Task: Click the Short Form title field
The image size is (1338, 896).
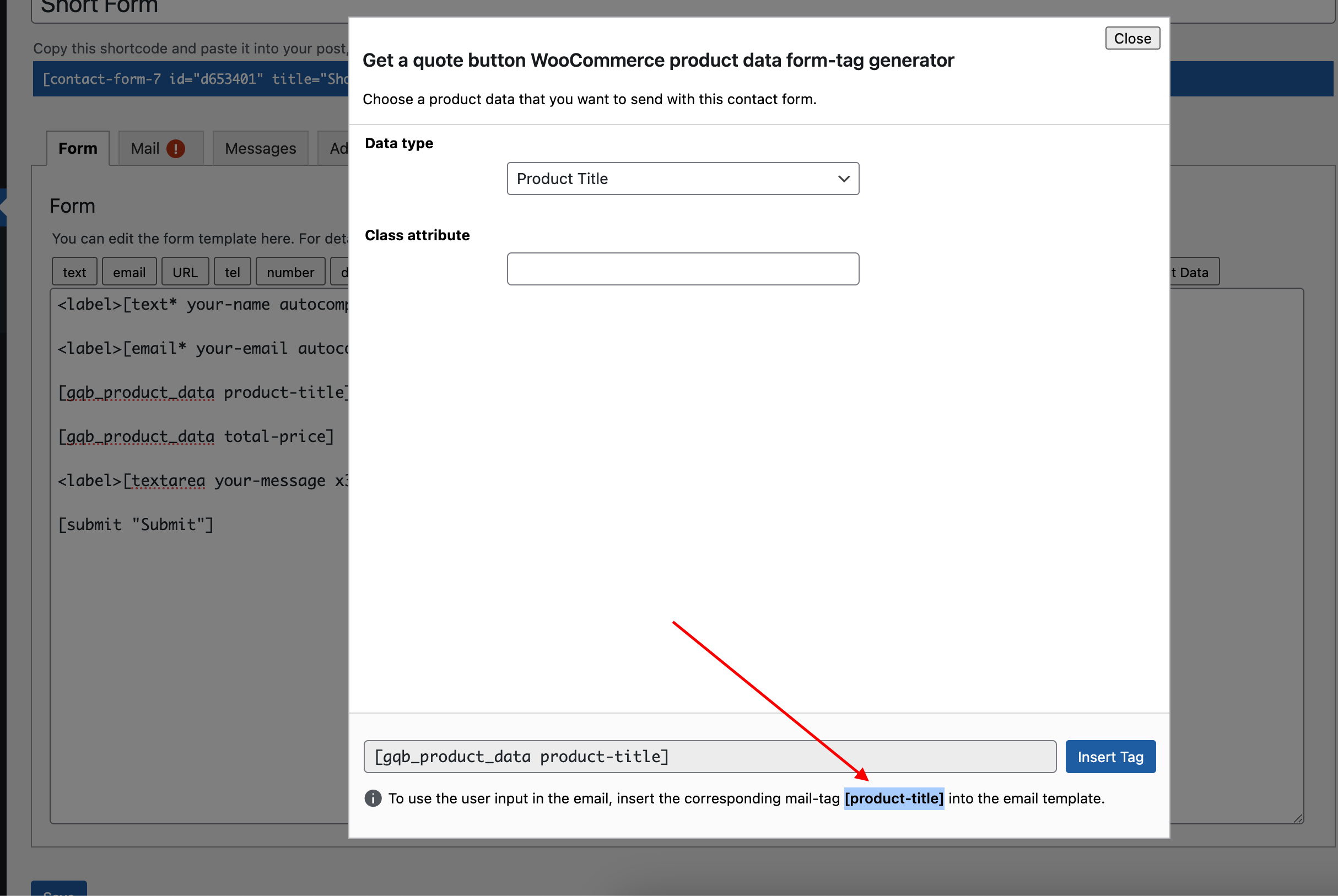Action: pyautogui.click(x=190, y=8)
